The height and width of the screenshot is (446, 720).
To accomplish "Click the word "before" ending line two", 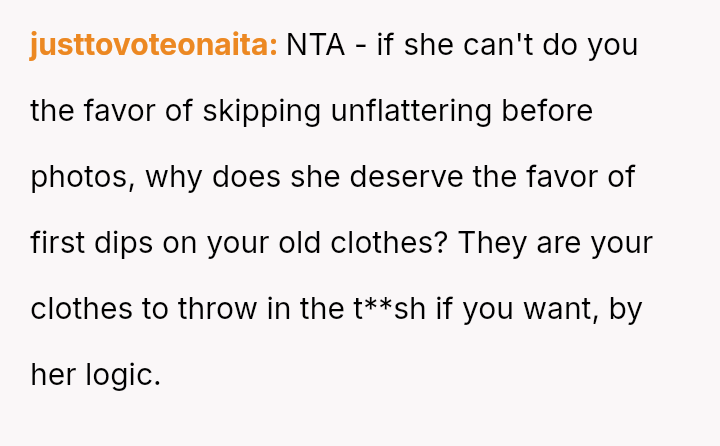I will coord(549,111).
